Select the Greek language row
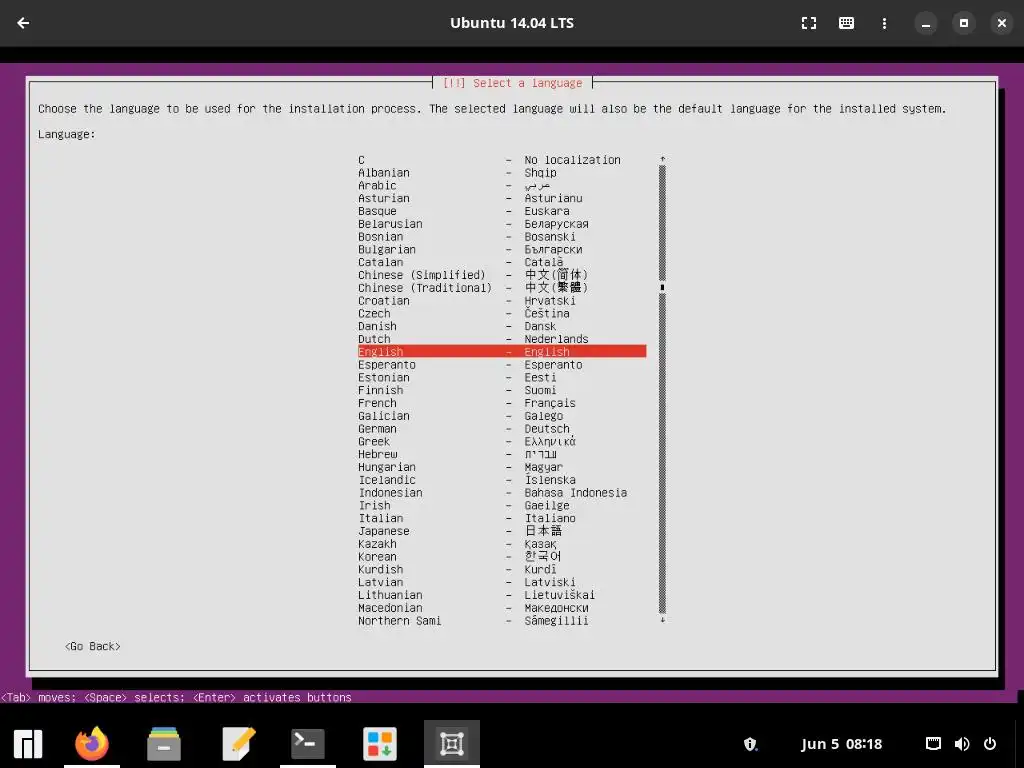 [x=502, y=441]
